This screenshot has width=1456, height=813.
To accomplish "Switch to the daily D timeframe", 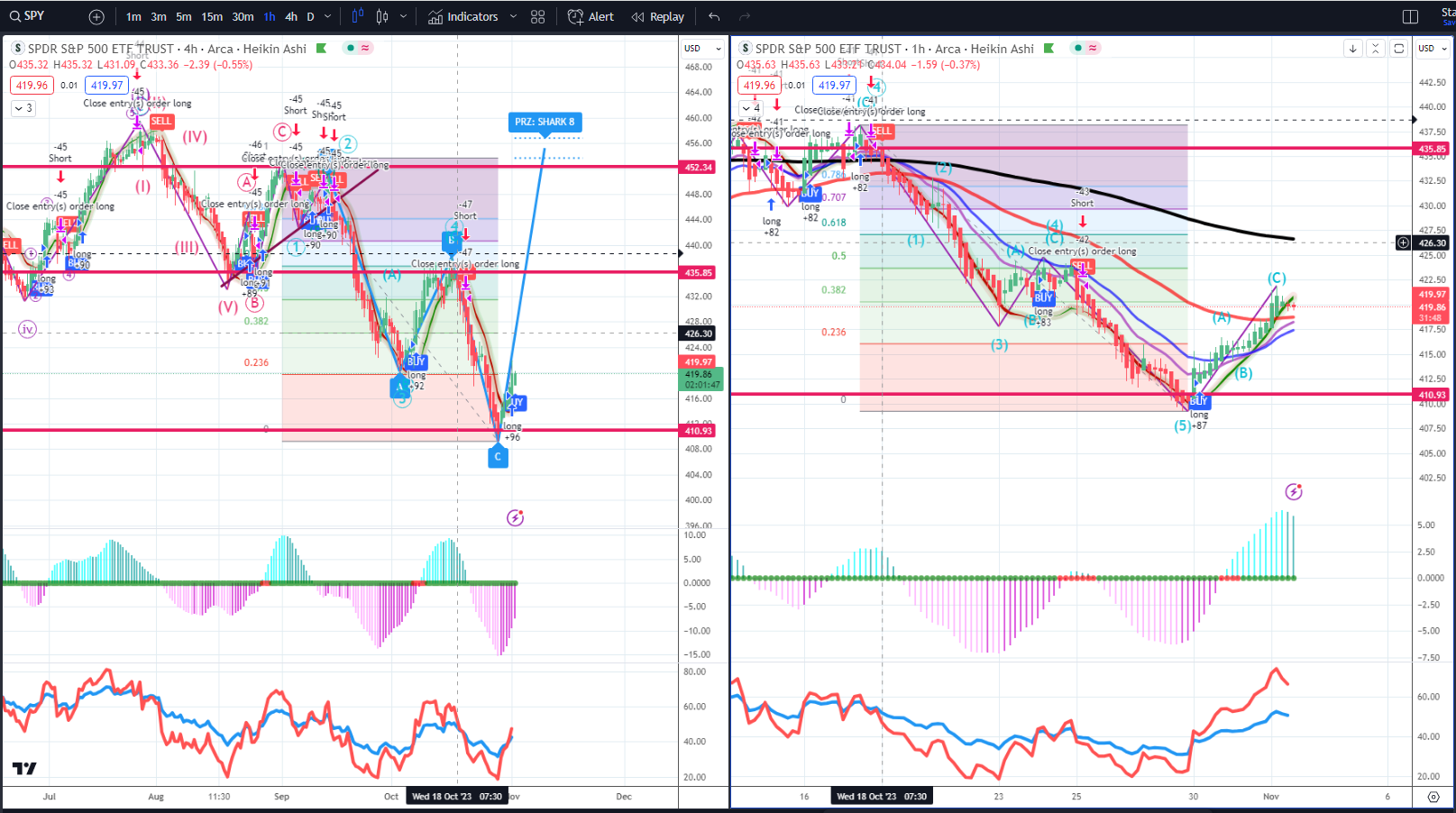I will coord(311,17).
